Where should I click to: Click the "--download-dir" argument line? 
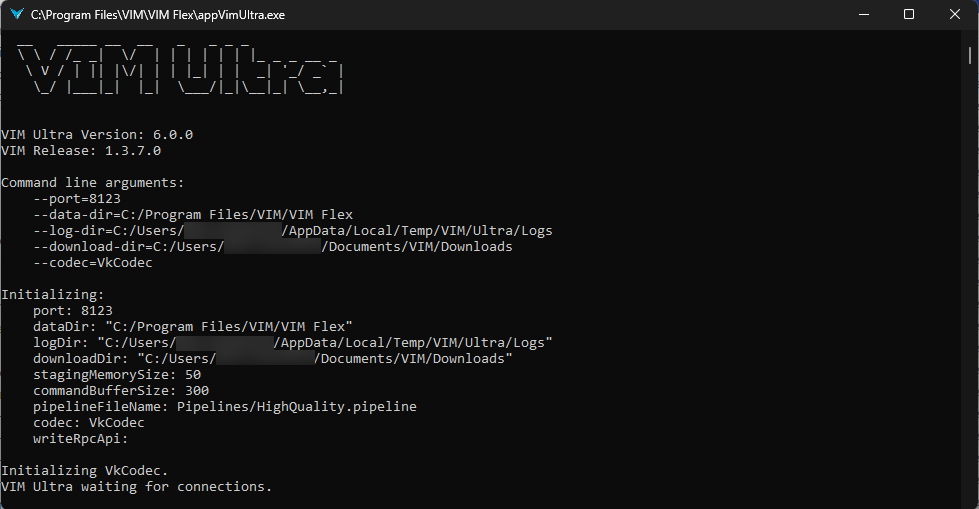[x=272, y=247]
